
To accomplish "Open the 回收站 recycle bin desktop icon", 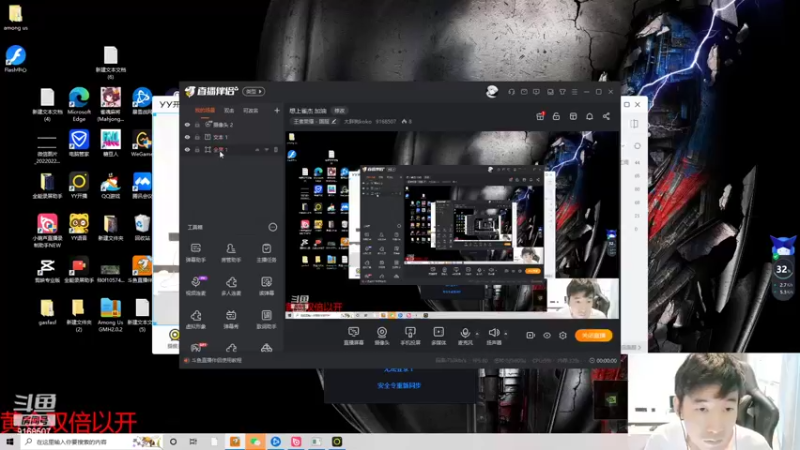I will [x=142, y=228].
